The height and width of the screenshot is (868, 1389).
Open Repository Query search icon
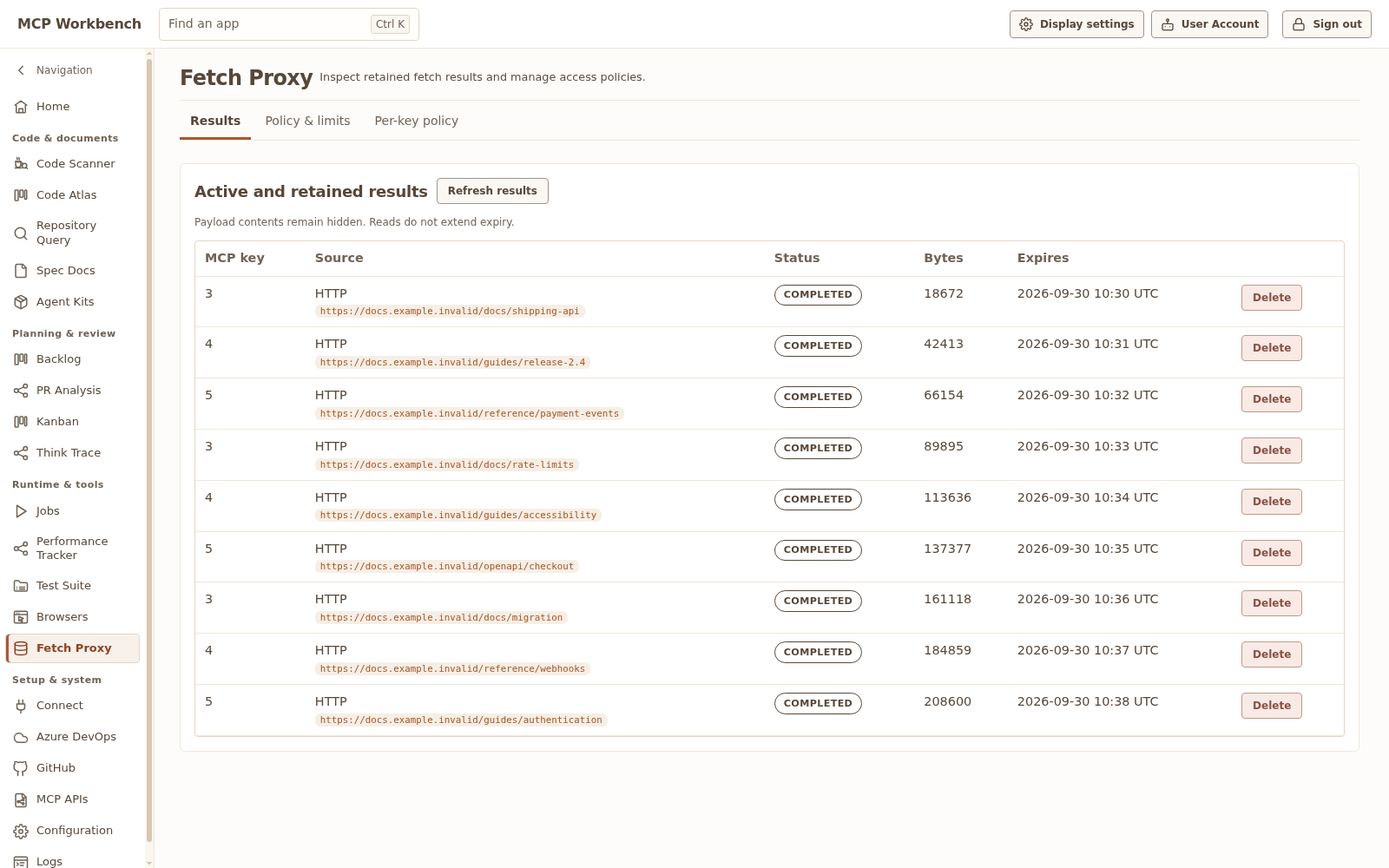click(x=21, y=233)
